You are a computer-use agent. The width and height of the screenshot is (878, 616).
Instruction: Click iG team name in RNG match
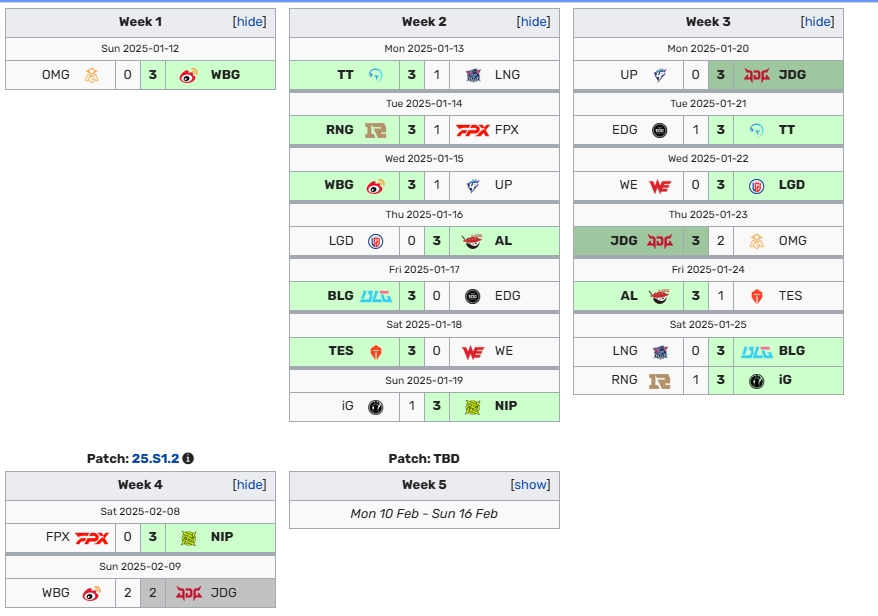(785, 379)
